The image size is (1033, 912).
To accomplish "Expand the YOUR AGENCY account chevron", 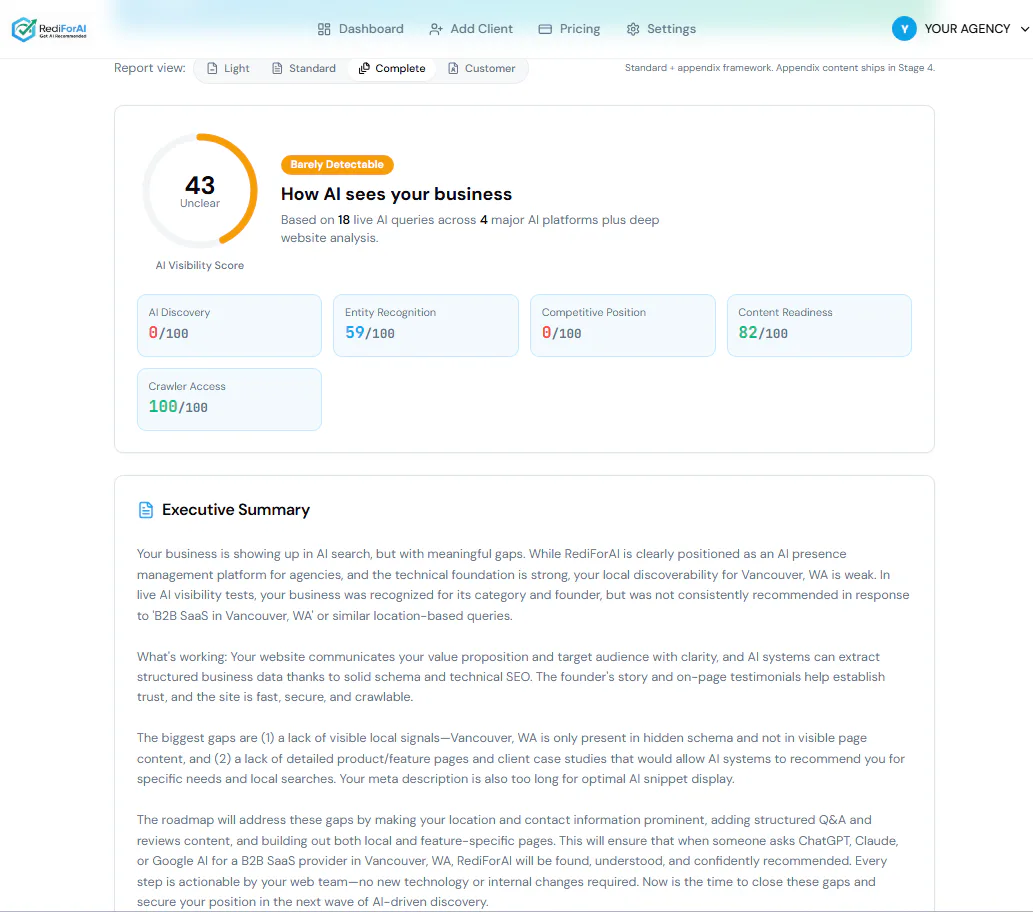I will click(1024, 29).
